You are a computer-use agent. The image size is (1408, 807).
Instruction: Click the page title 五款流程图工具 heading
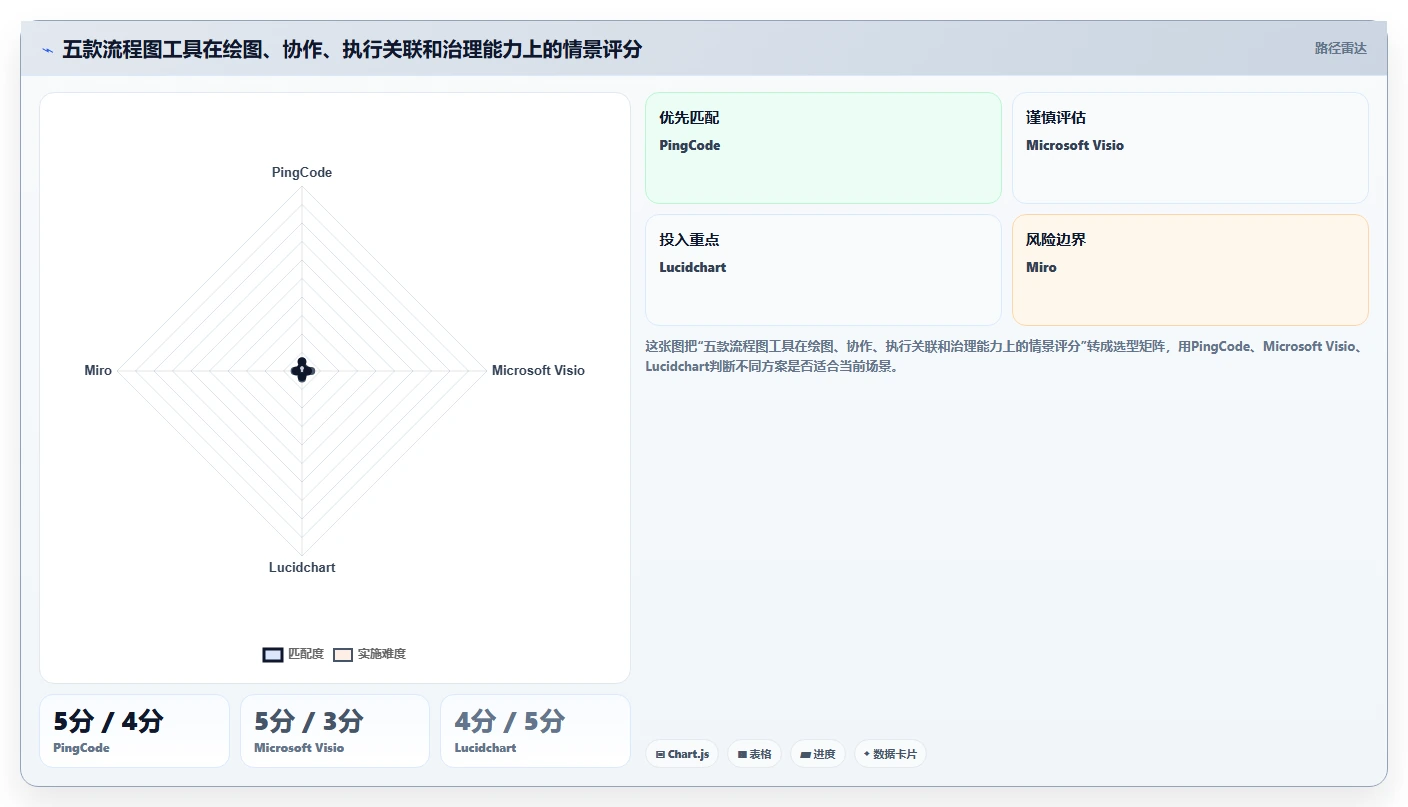point(352,49)
